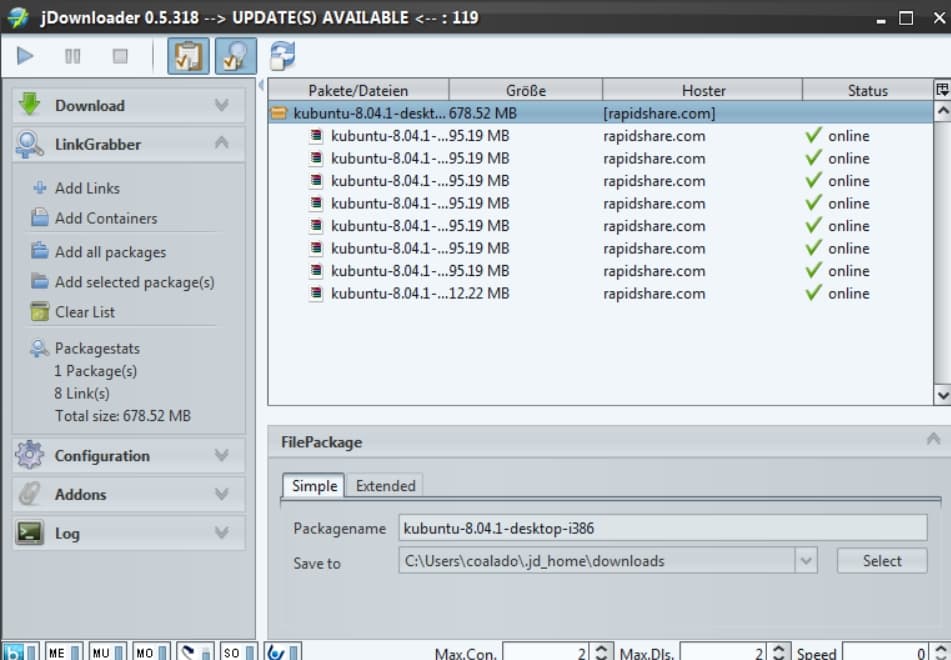Click the Packagestats magnifier icon
Image resolution: width=951 pixels, height=660 pixels.
click(x=39, y=348)
